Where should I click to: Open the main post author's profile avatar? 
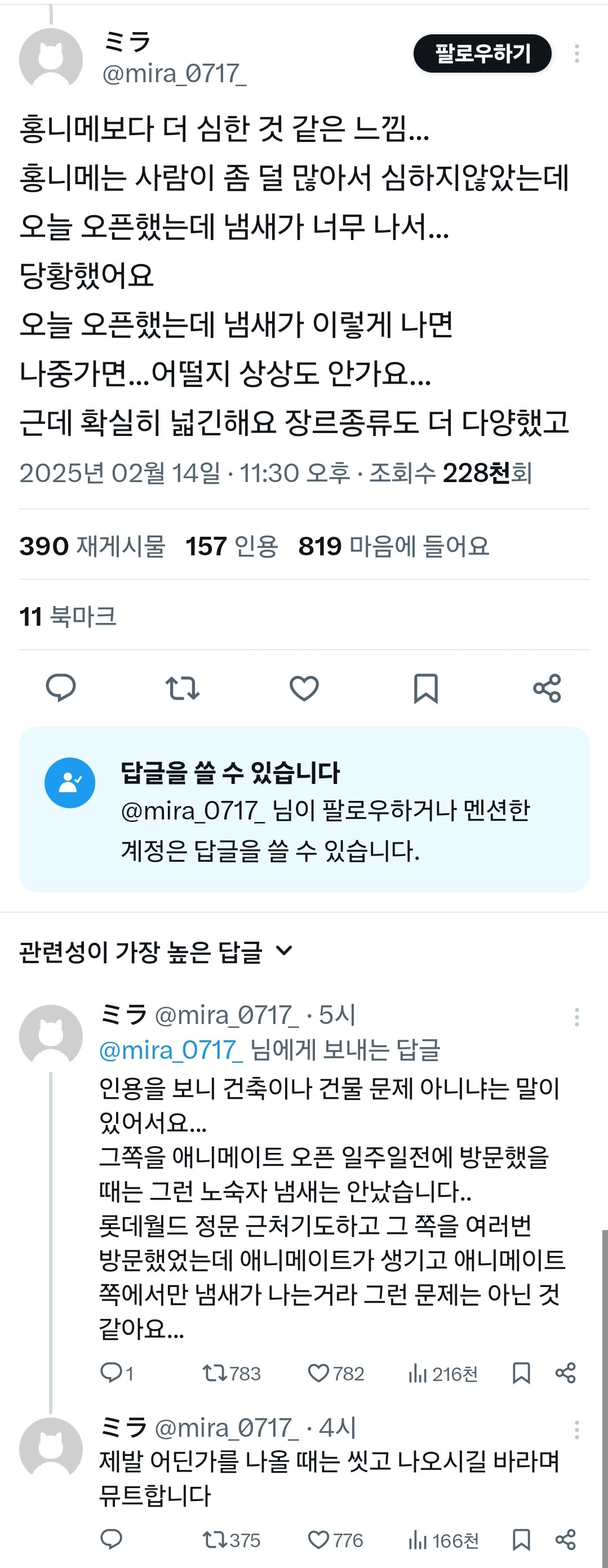[51, 59]
